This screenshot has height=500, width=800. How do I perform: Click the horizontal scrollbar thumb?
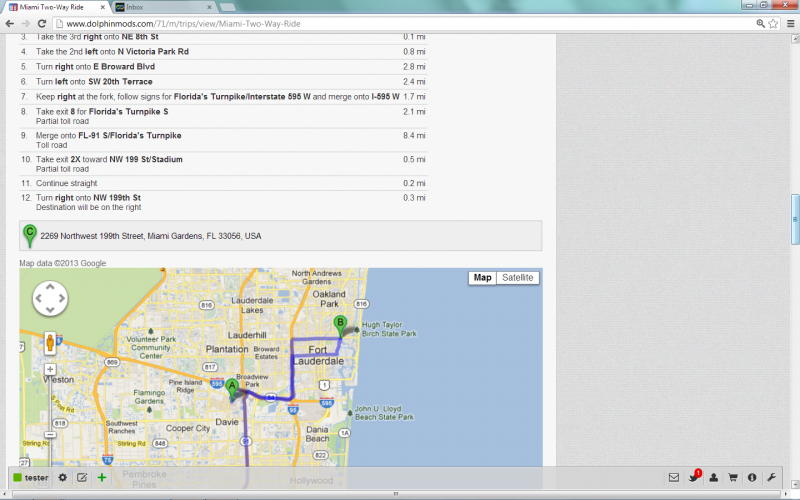point(395,494)
